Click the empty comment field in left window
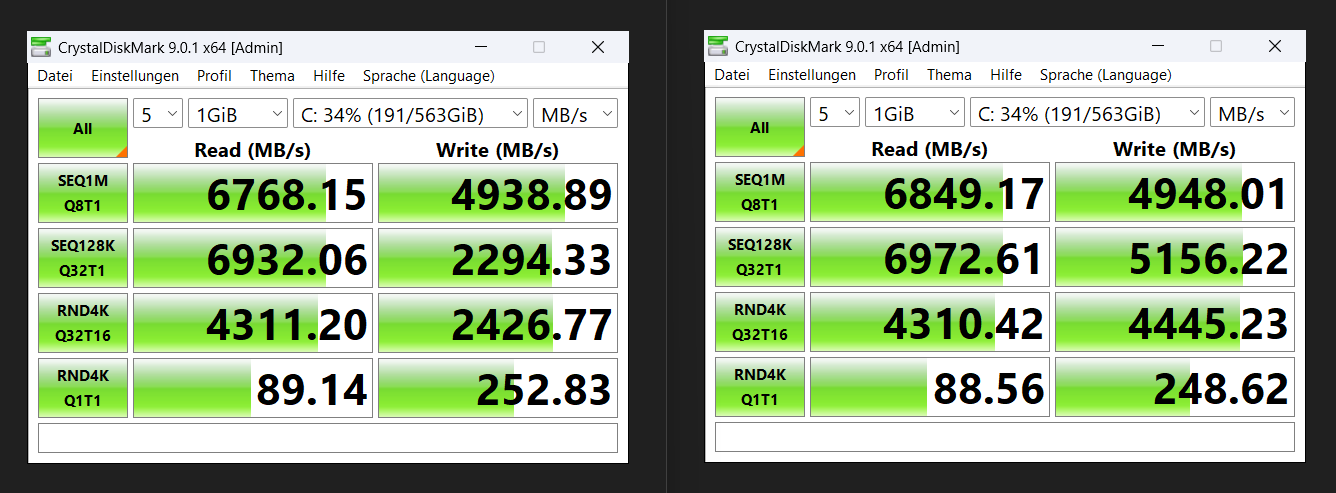1336x493 pixels. click(x=328, y=438)
